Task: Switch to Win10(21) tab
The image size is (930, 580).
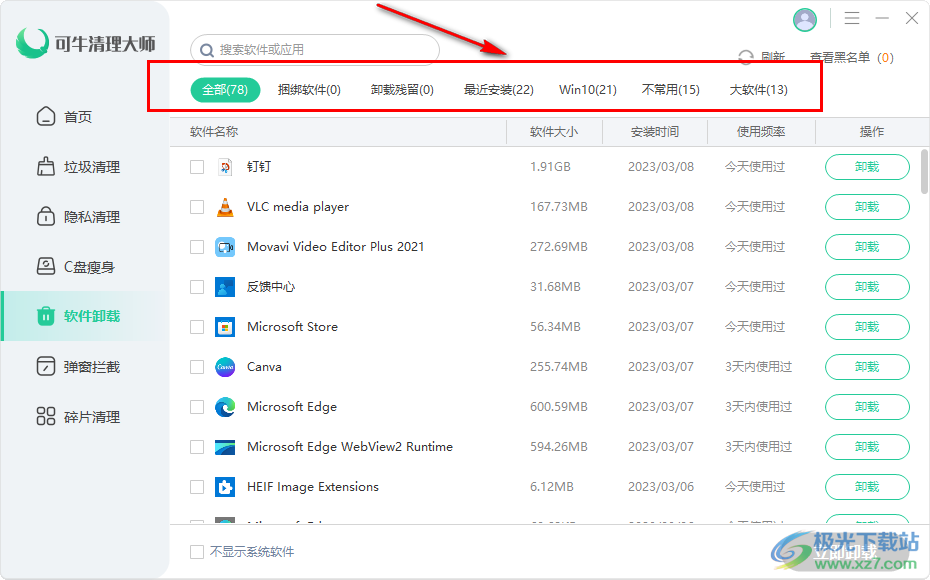Action: click(x=588, y=90)
